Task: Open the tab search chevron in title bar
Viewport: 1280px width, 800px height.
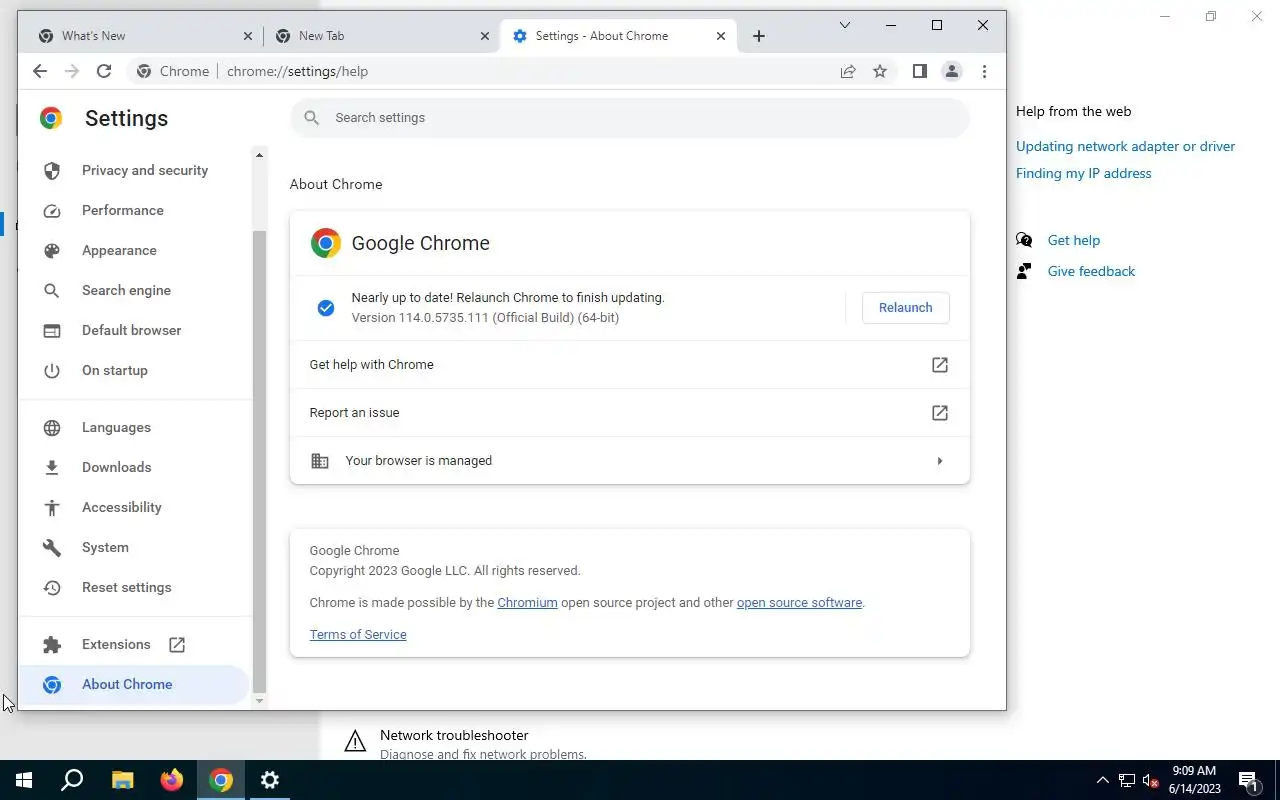Action: (x=845, y=25)
